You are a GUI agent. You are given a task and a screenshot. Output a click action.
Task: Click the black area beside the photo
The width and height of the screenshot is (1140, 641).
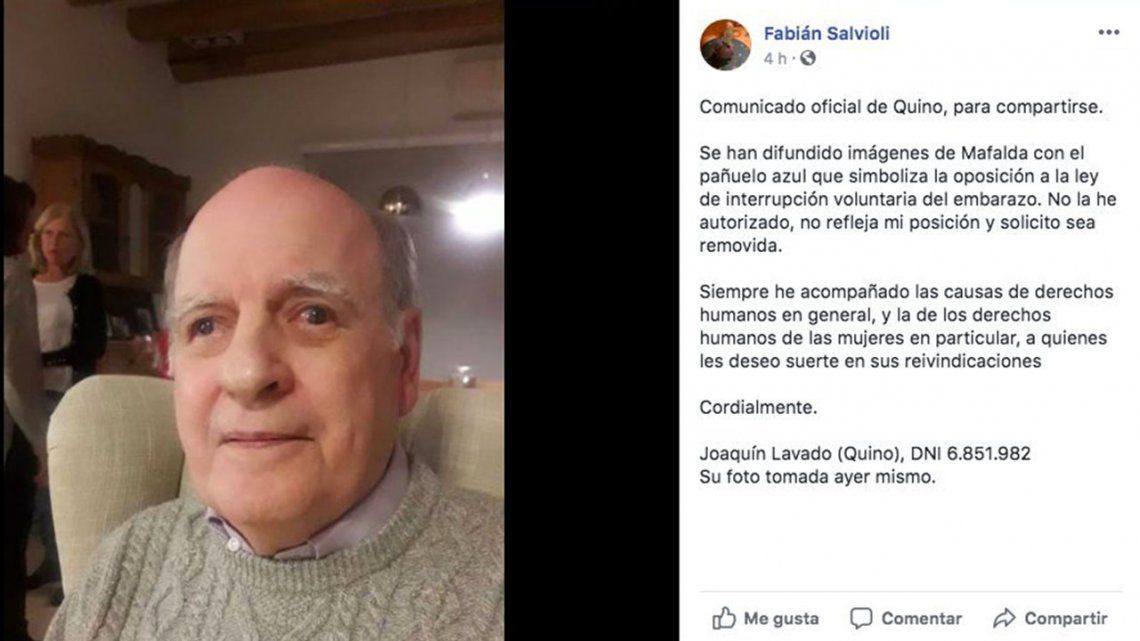pyautogui.click(x=592, y=320)
